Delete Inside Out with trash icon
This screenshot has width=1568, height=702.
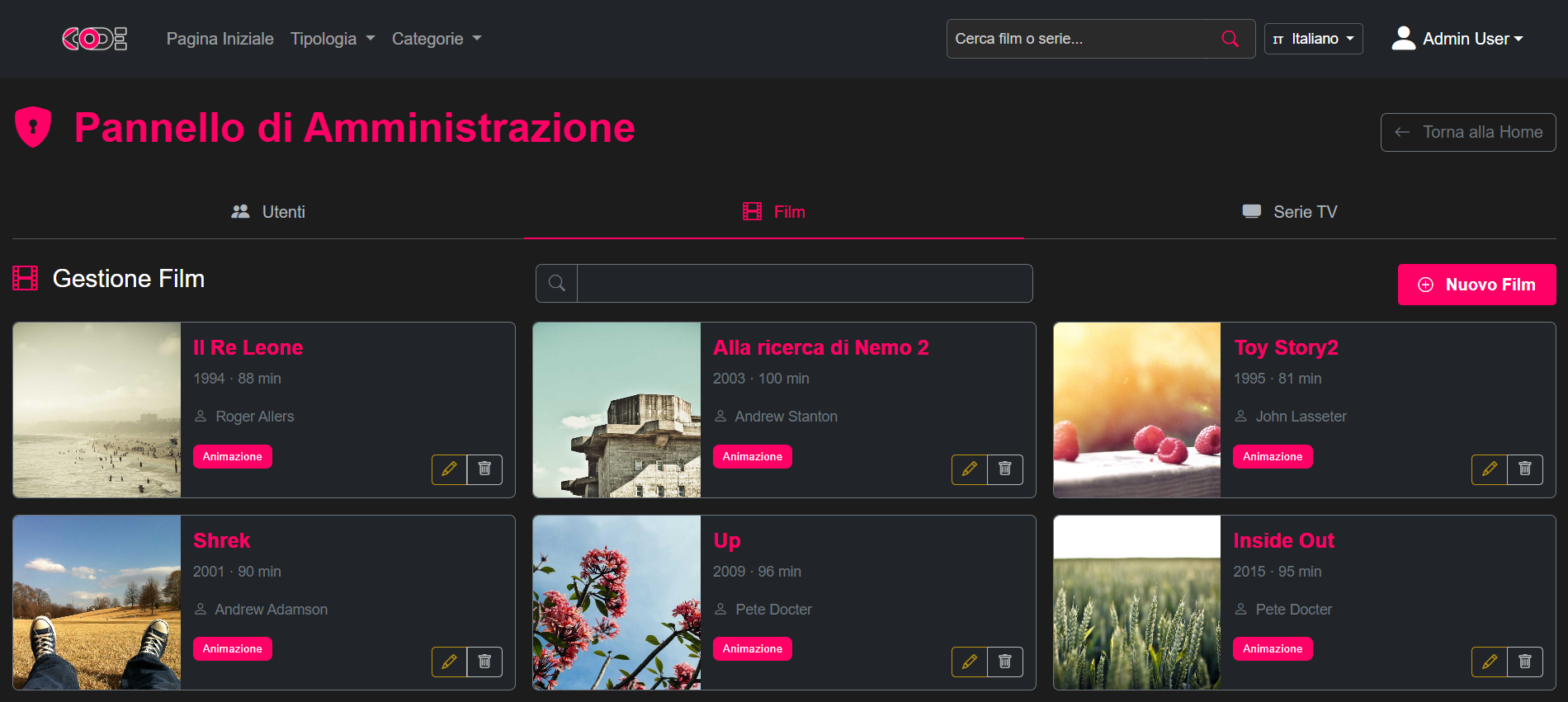coord(1525,662)
